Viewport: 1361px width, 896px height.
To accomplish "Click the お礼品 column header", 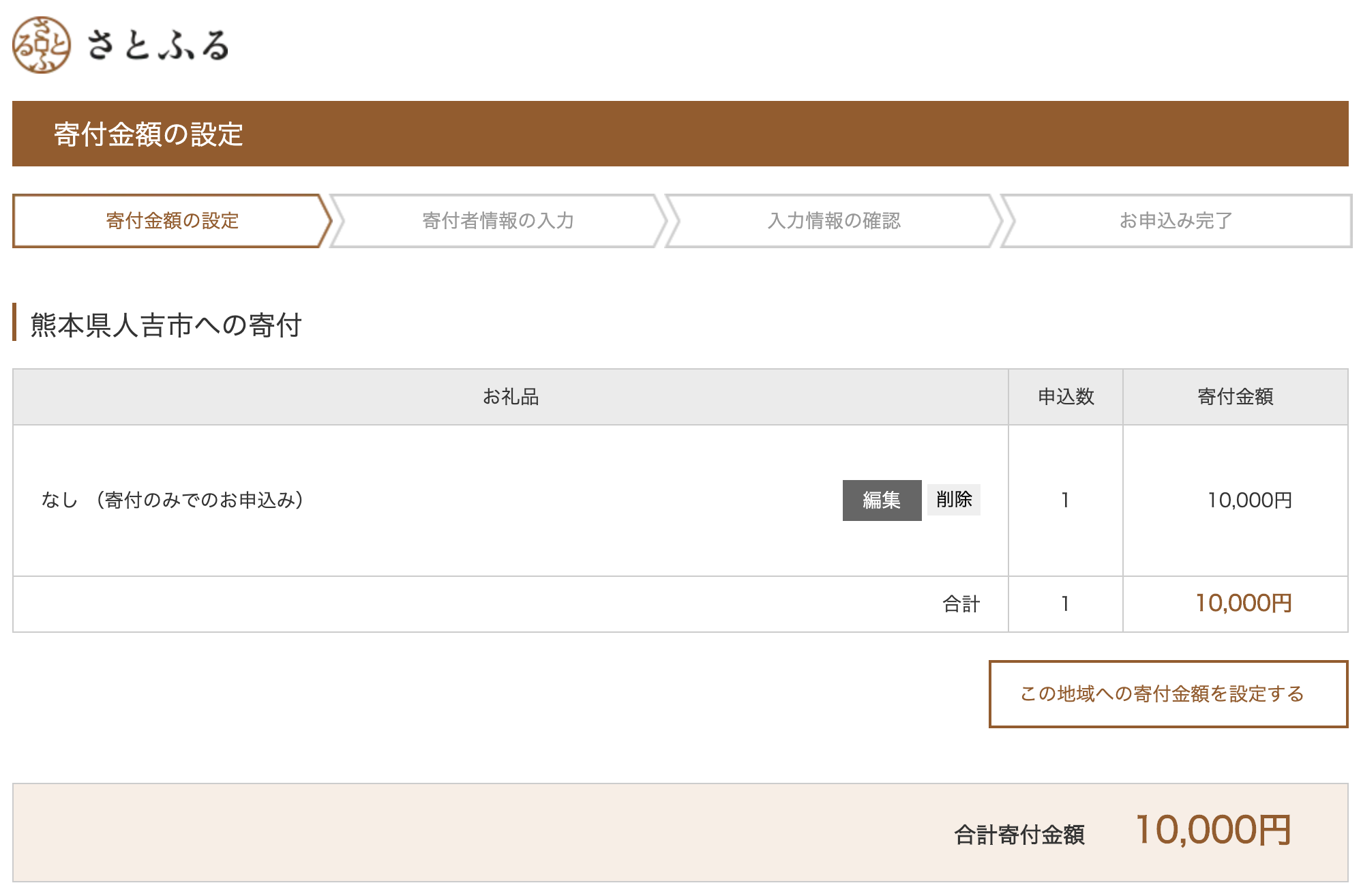I will [510, 396].
